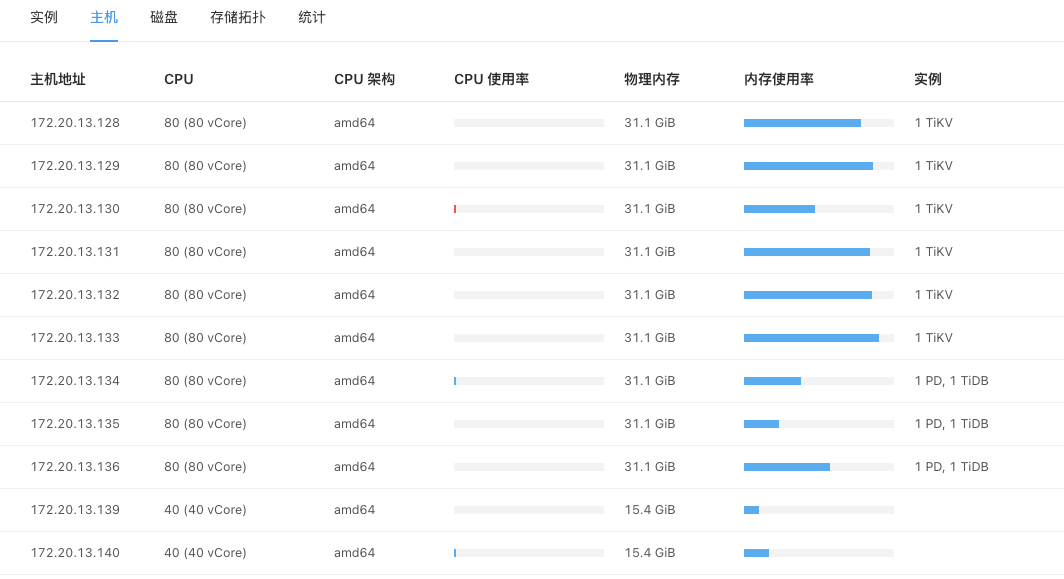Click 15.4 GiB memory of 172.20.13.139
Viewport: 1064px width, 579px height.
tap(650, 510)
